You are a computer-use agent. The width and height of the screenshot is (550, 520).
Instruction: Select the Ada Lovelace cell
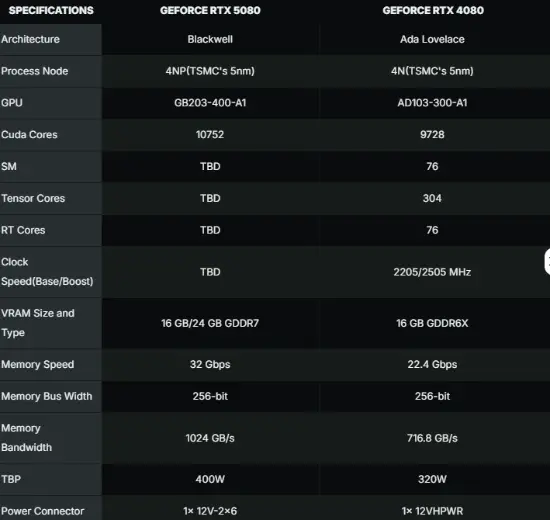click(432, 39)
